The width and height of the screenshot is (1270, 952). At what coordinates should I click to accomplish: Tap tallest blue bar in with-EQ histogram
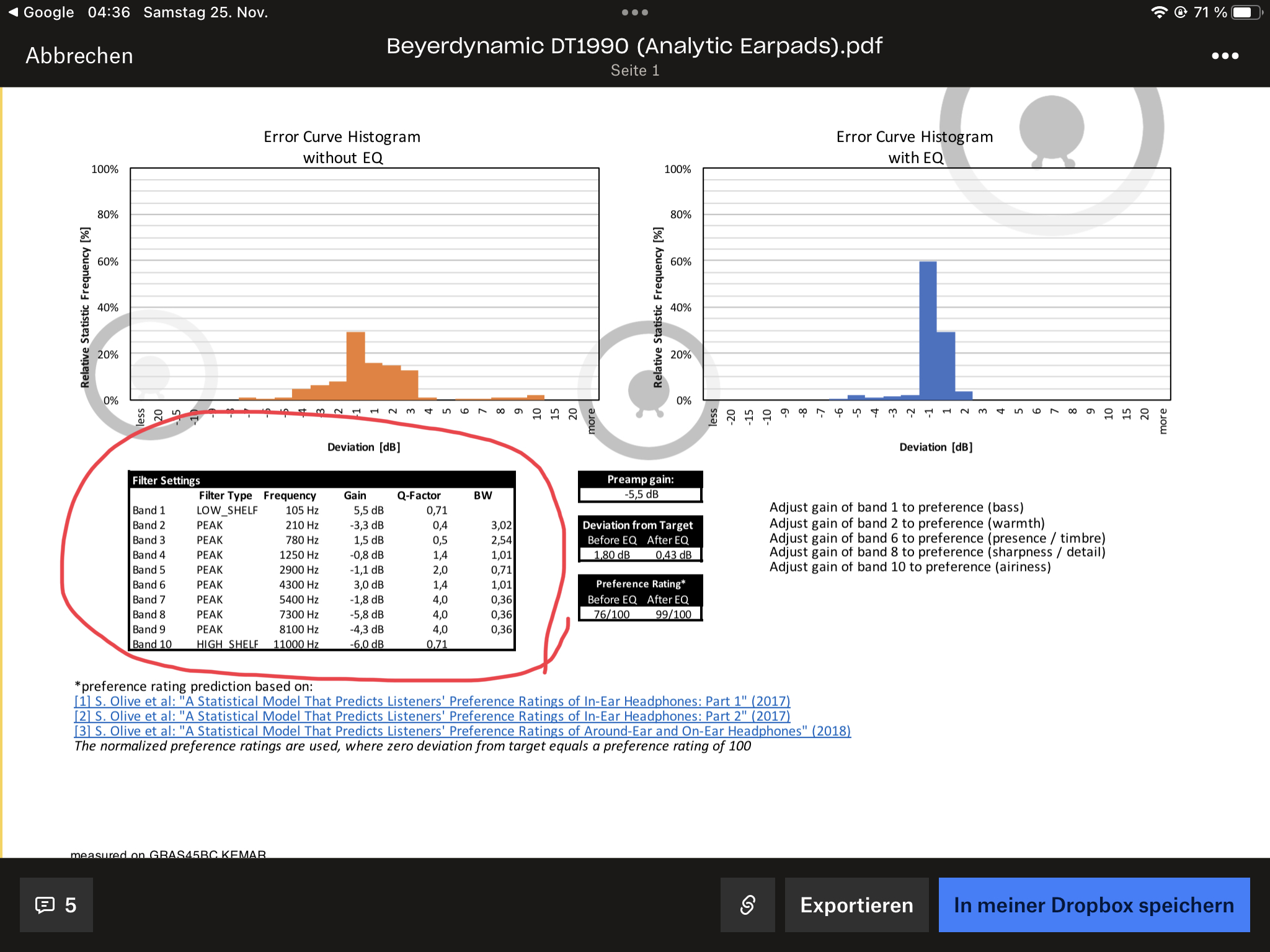[928, 330]
